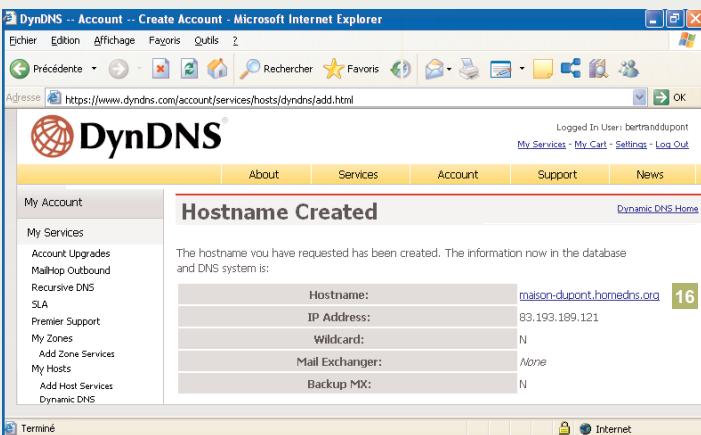Open the Outils menu
The height and width of the screenshot is (435, 701).
click(207, 41)
